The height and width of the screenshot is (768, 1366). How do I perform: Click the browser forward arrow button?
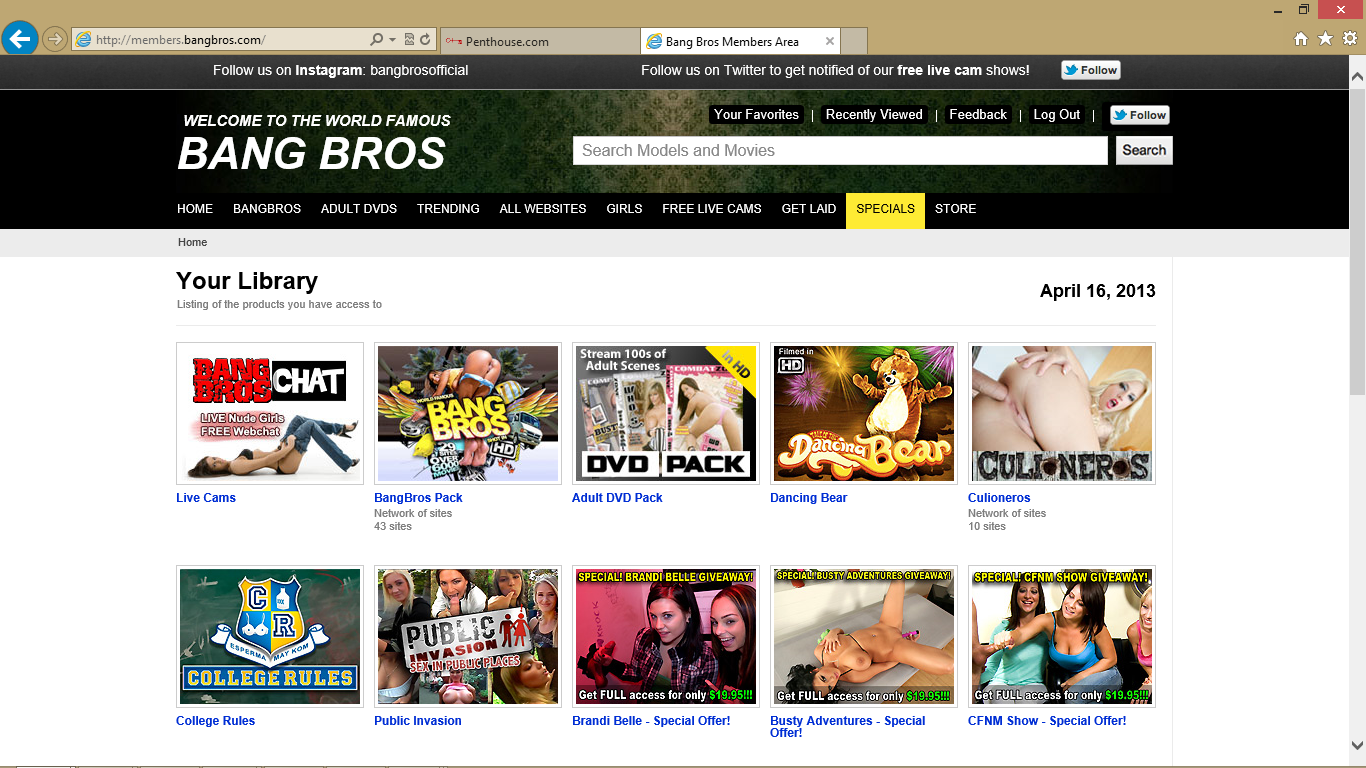tap(55, 40)
